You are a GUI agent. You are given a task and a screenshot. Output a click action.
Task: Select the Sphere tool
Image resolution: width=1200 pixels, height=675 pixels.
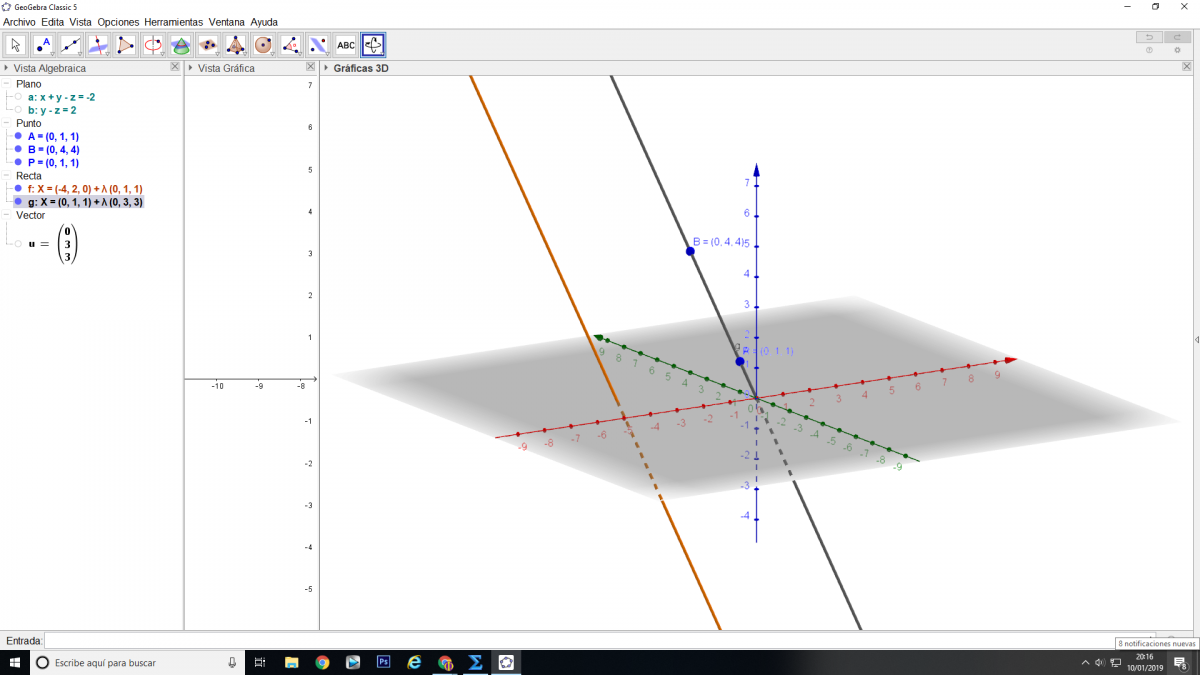[263, 45]
